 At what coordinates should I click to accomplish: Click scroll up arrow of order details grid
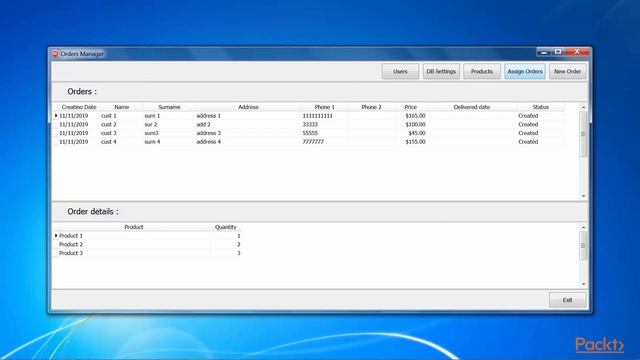click(x=583, y=227)
